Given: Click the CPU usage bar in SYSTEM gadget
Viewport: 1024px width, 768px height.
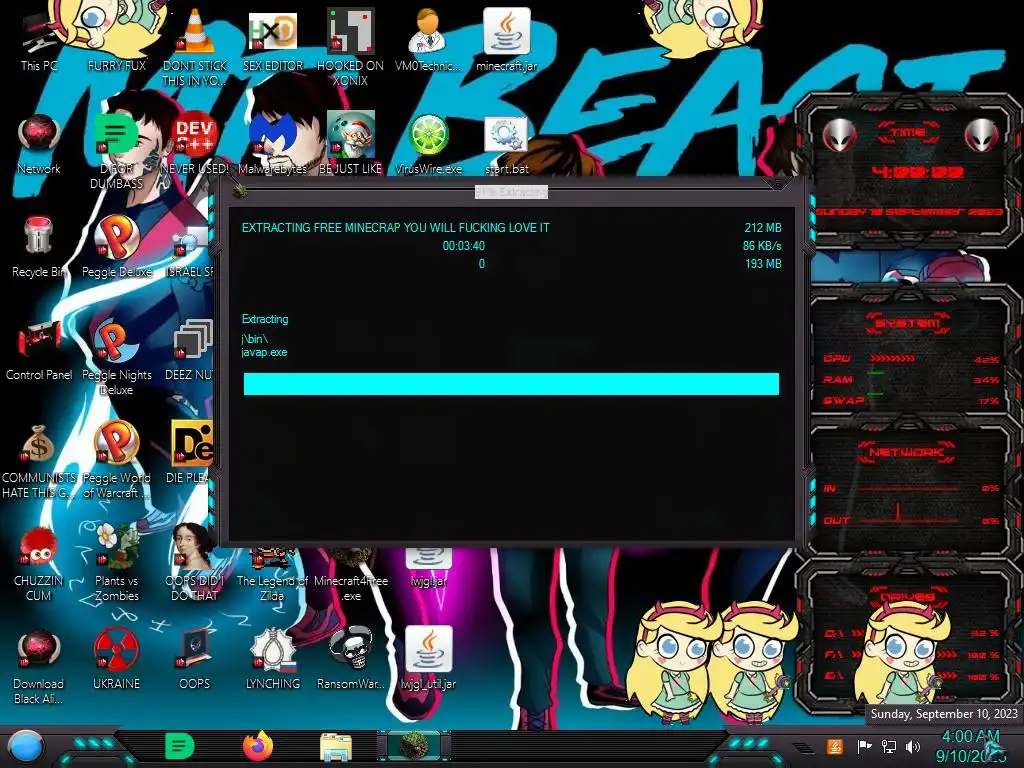Looking at the screenshot, I should [892, 359].
